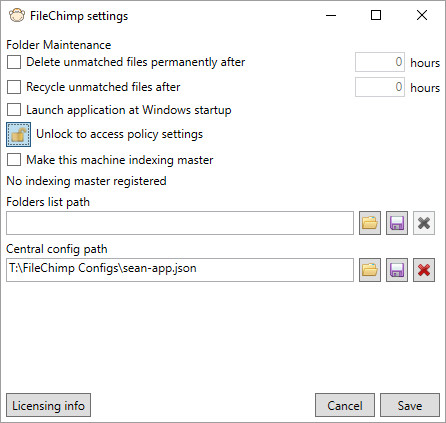Click inside the empty Folders list path field
Screen dimensions: 446x423
[x=180, y=223]
